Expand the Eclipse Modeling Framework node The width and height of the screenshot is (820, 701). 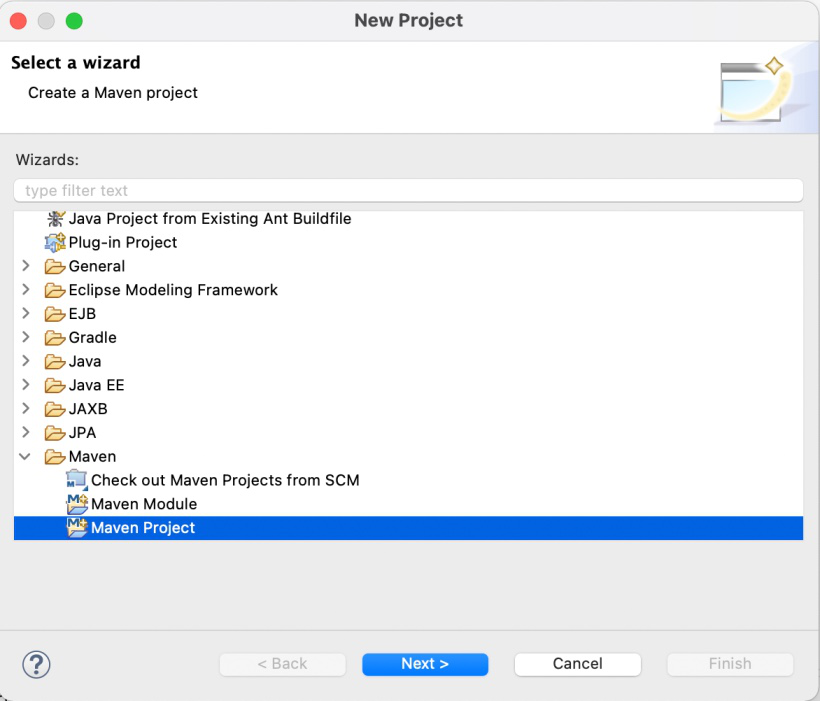coord(26,290)
